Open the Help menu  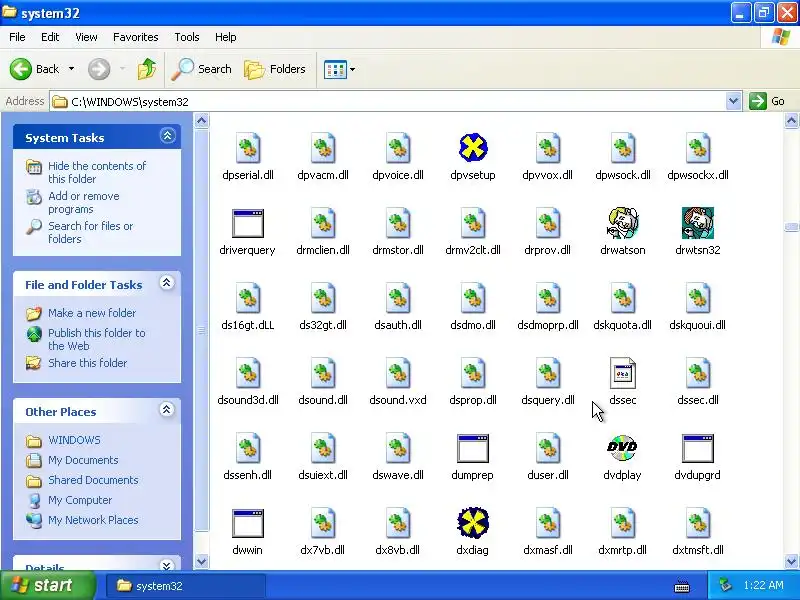[226, 37]
